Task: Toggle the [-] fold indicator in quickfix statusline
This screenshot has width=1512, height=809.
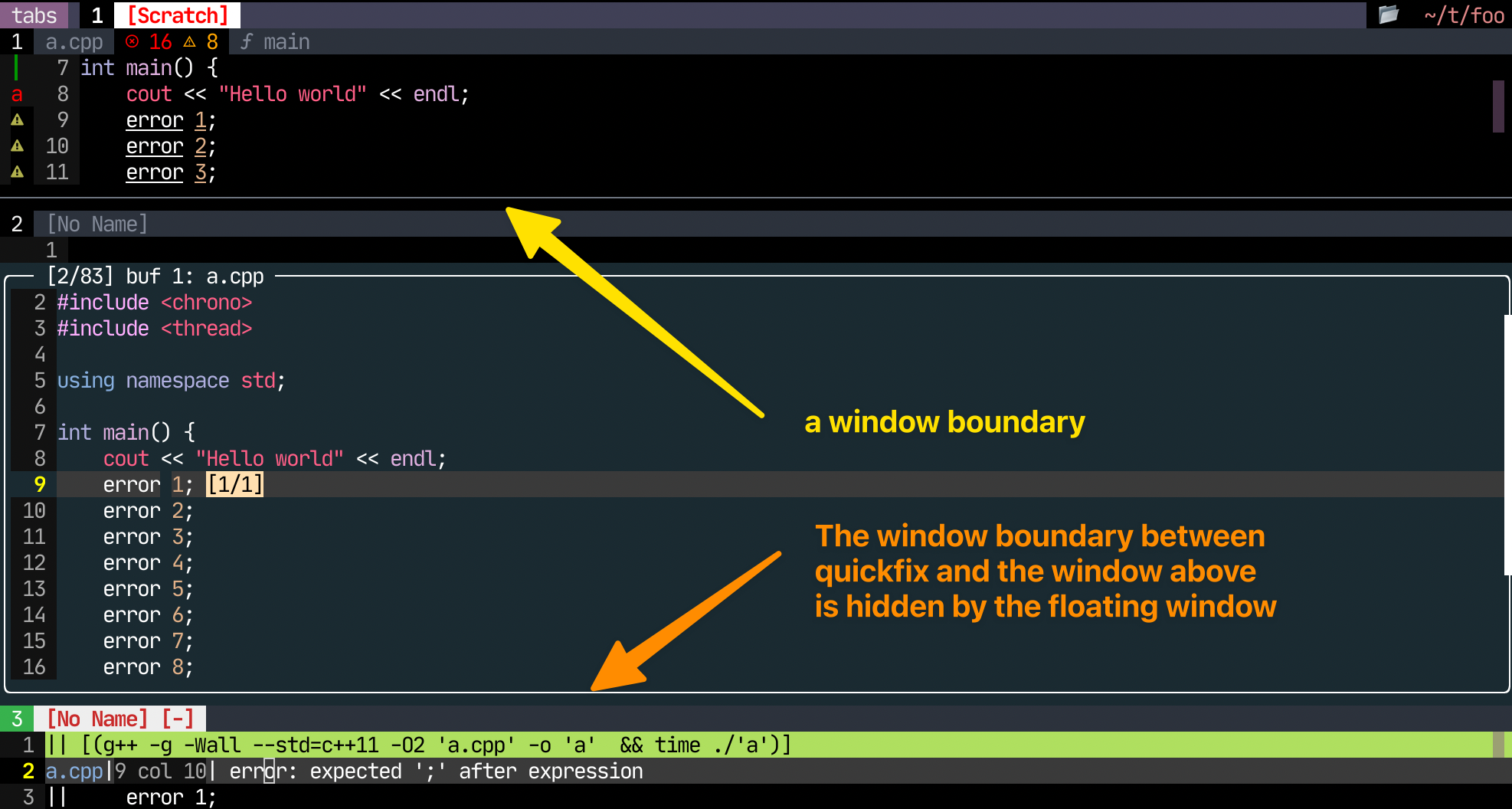Action: (178, 719)
